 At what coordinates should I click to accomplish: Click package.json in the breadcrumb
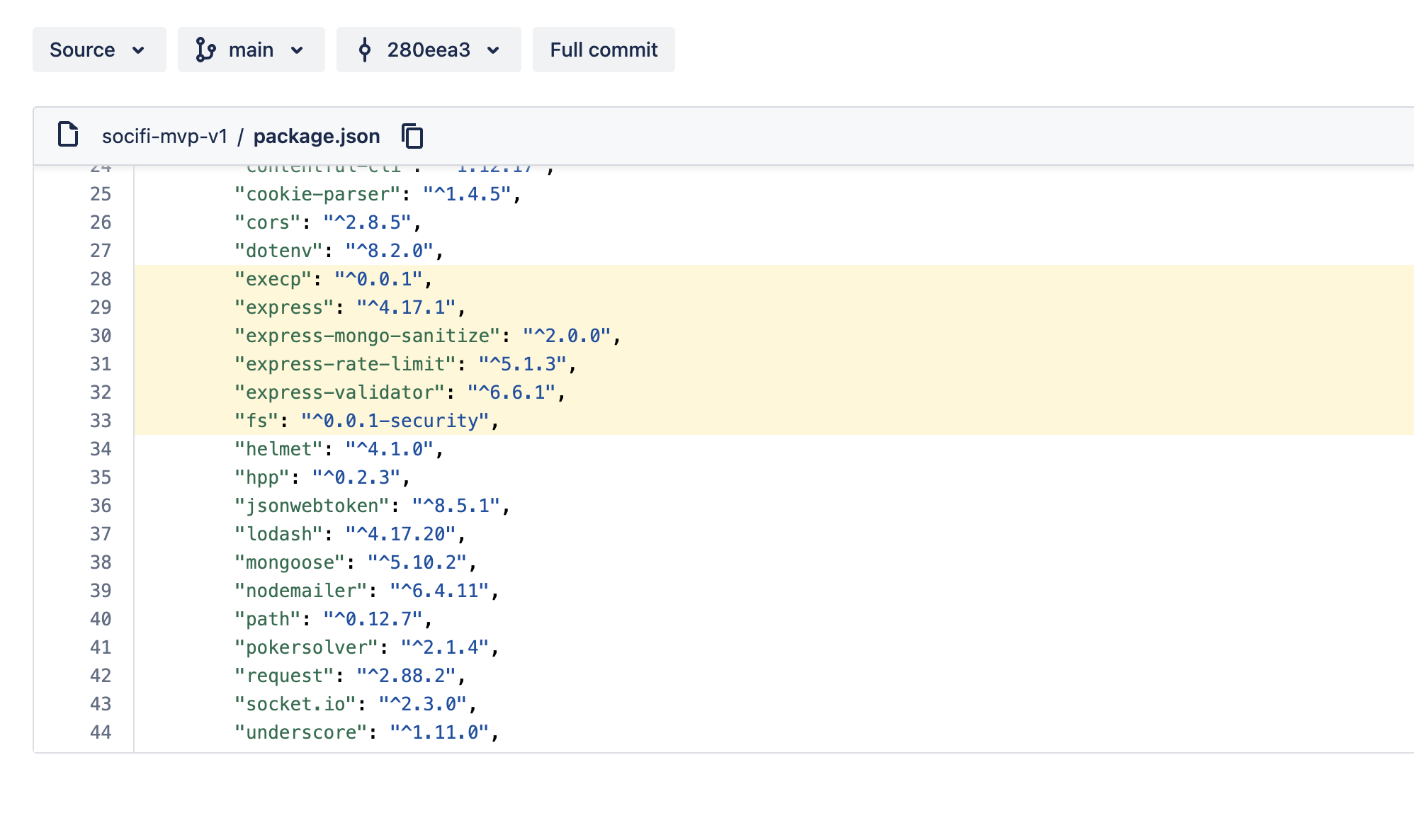[317, 136]
